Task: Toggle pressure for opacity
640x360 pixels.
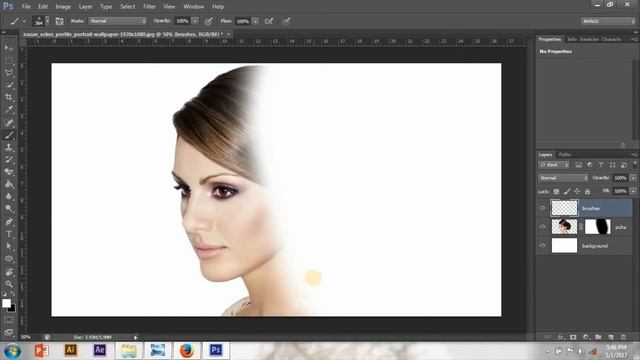Action: [x=209, y=21]
